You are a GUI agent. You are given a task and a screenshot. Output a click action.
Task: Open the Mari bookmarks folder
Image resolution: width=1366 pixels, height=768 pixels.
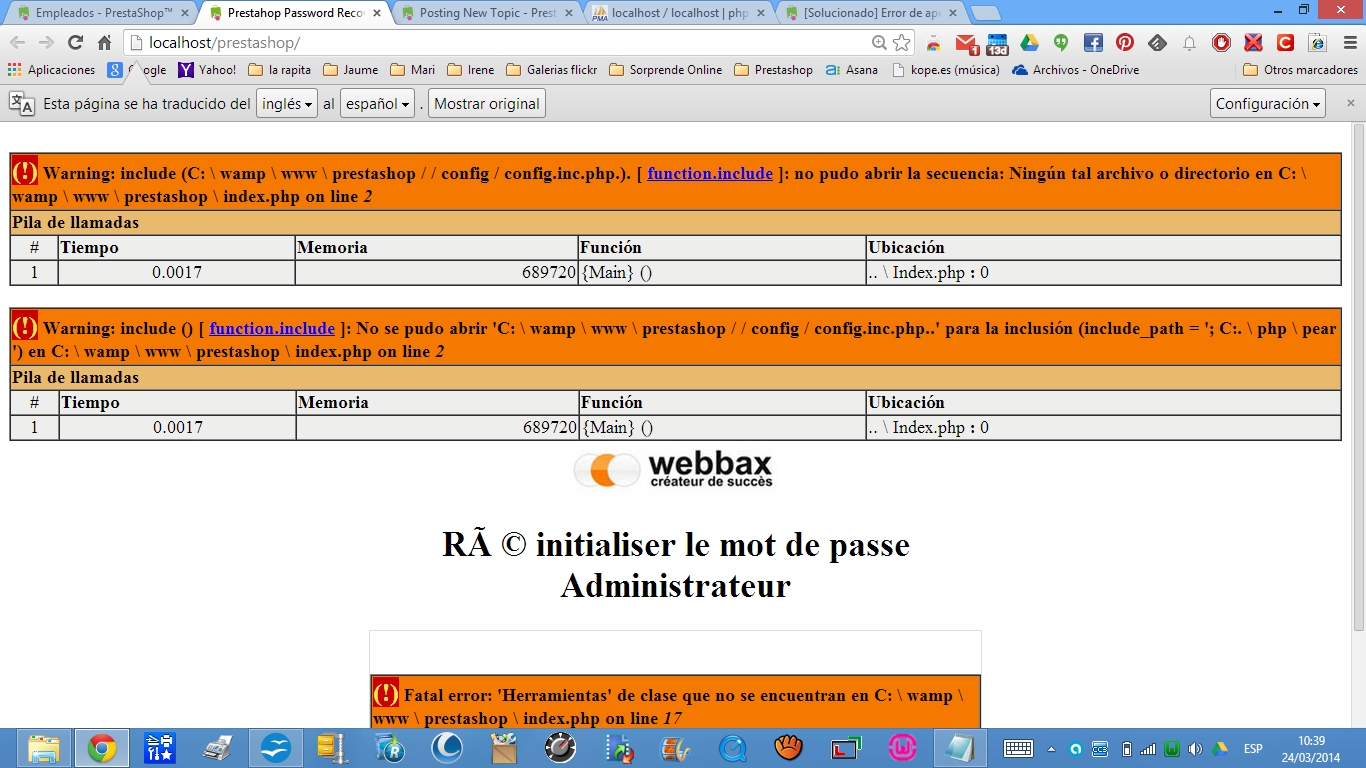413,70
